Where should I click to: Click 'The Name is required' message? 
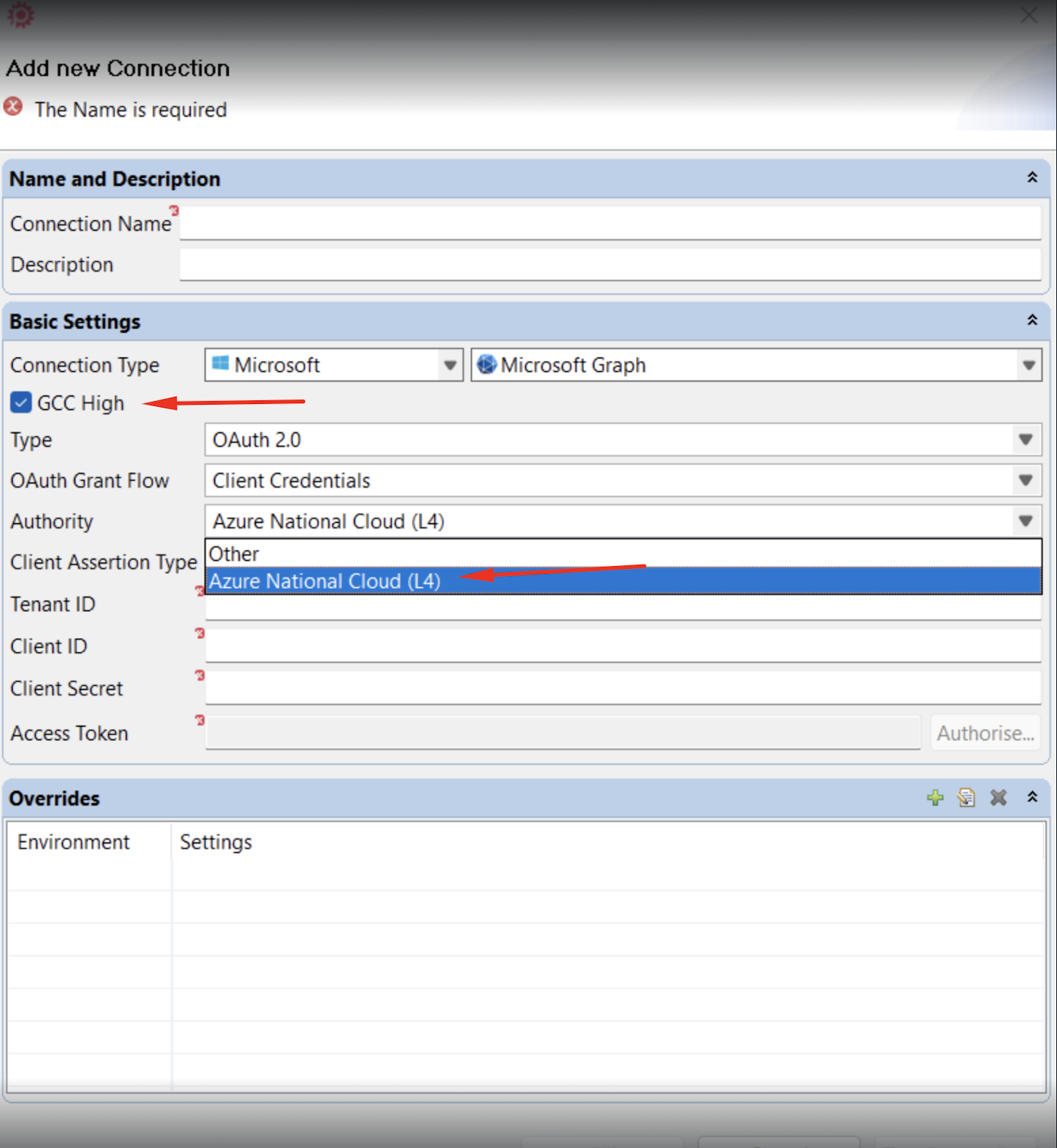[x=131, y=110]
